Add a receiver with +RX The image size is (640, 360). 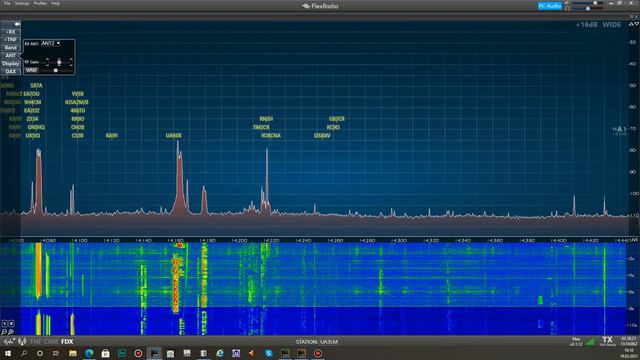tap(11, 32)
